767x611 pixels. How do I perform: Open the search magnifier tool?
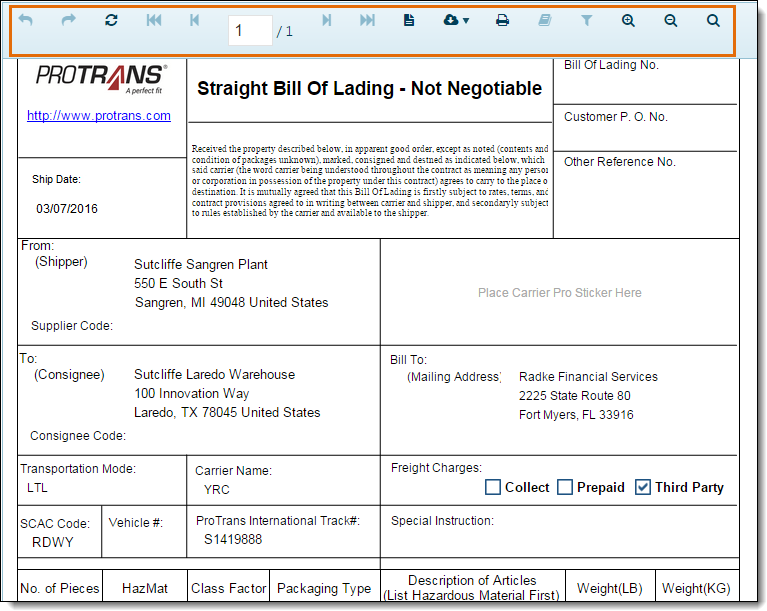(713, 20)
